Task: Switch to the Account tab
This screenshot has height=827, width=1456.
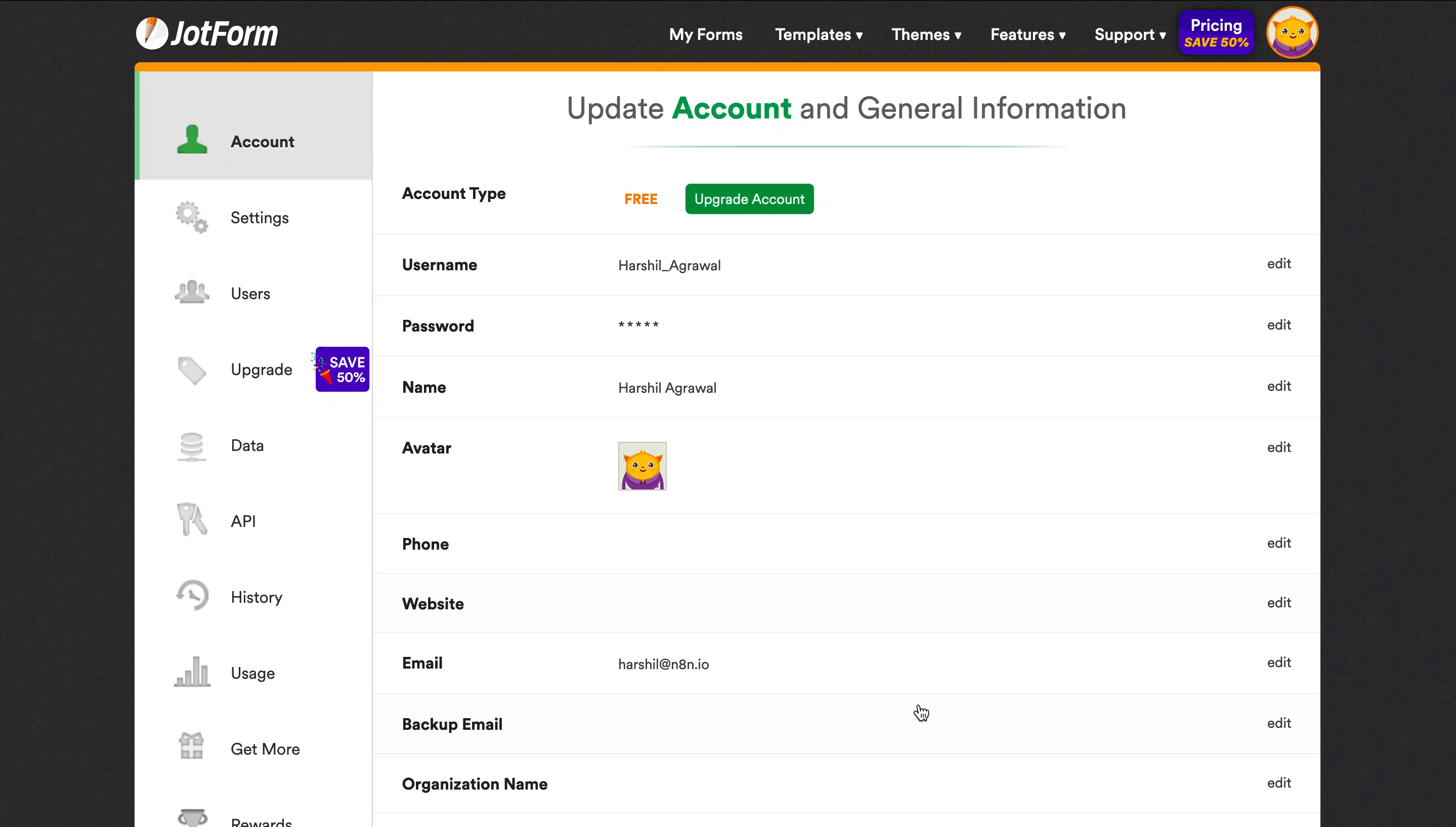Action: (262, 141)
